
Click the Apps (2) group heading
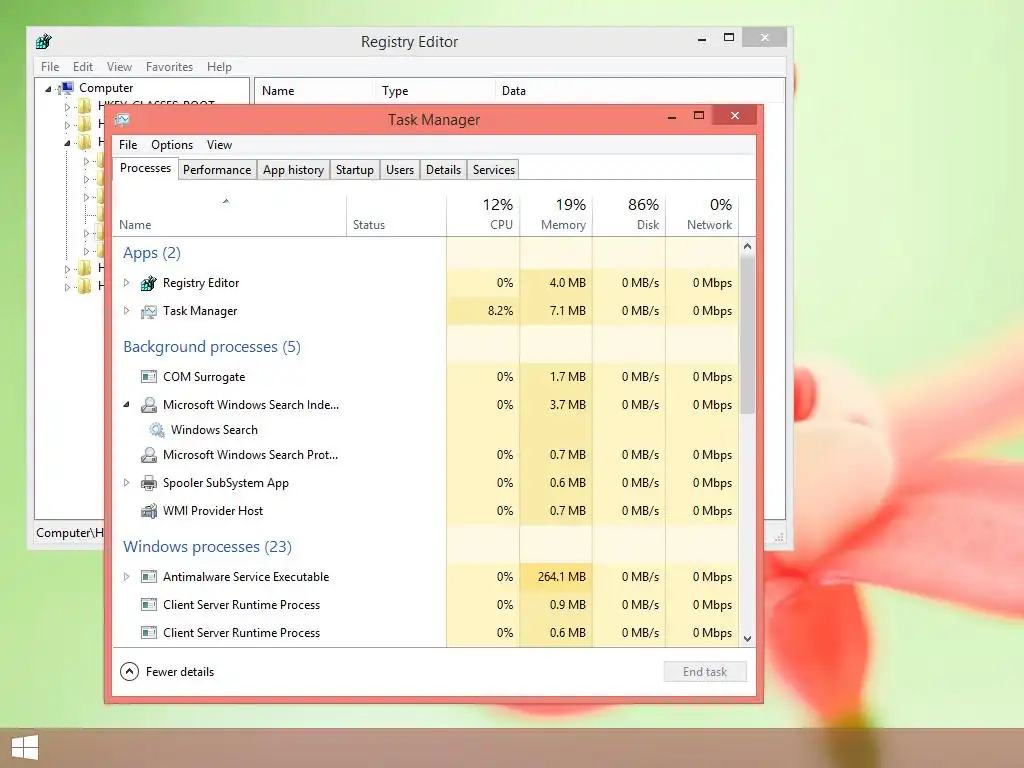point(152,253)
